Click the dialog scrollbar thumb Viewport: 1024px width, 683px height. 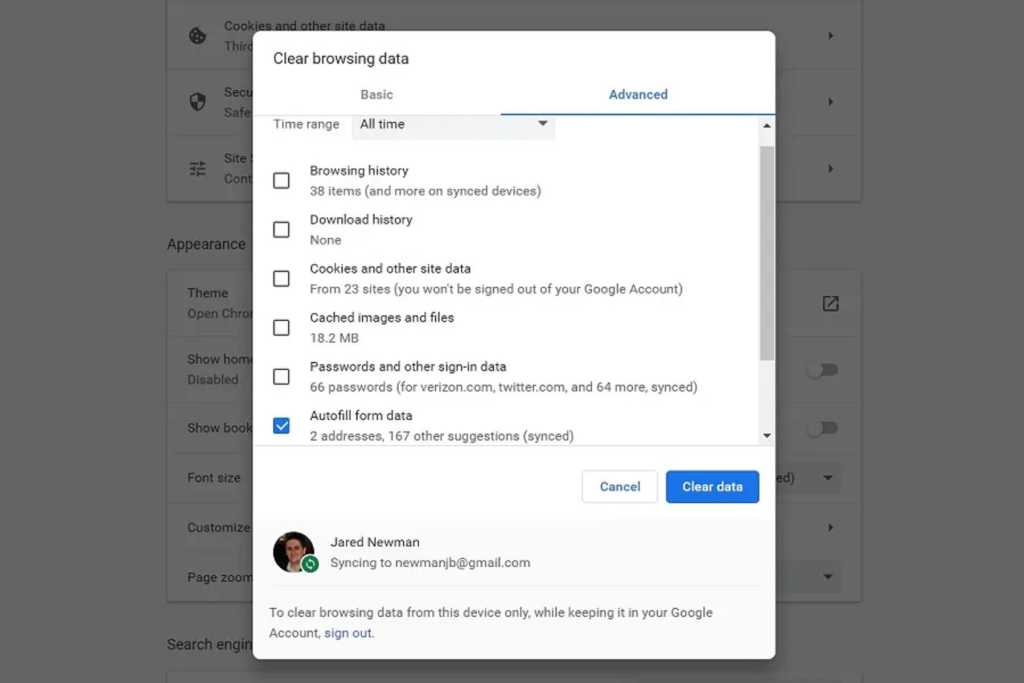(767, 253)
